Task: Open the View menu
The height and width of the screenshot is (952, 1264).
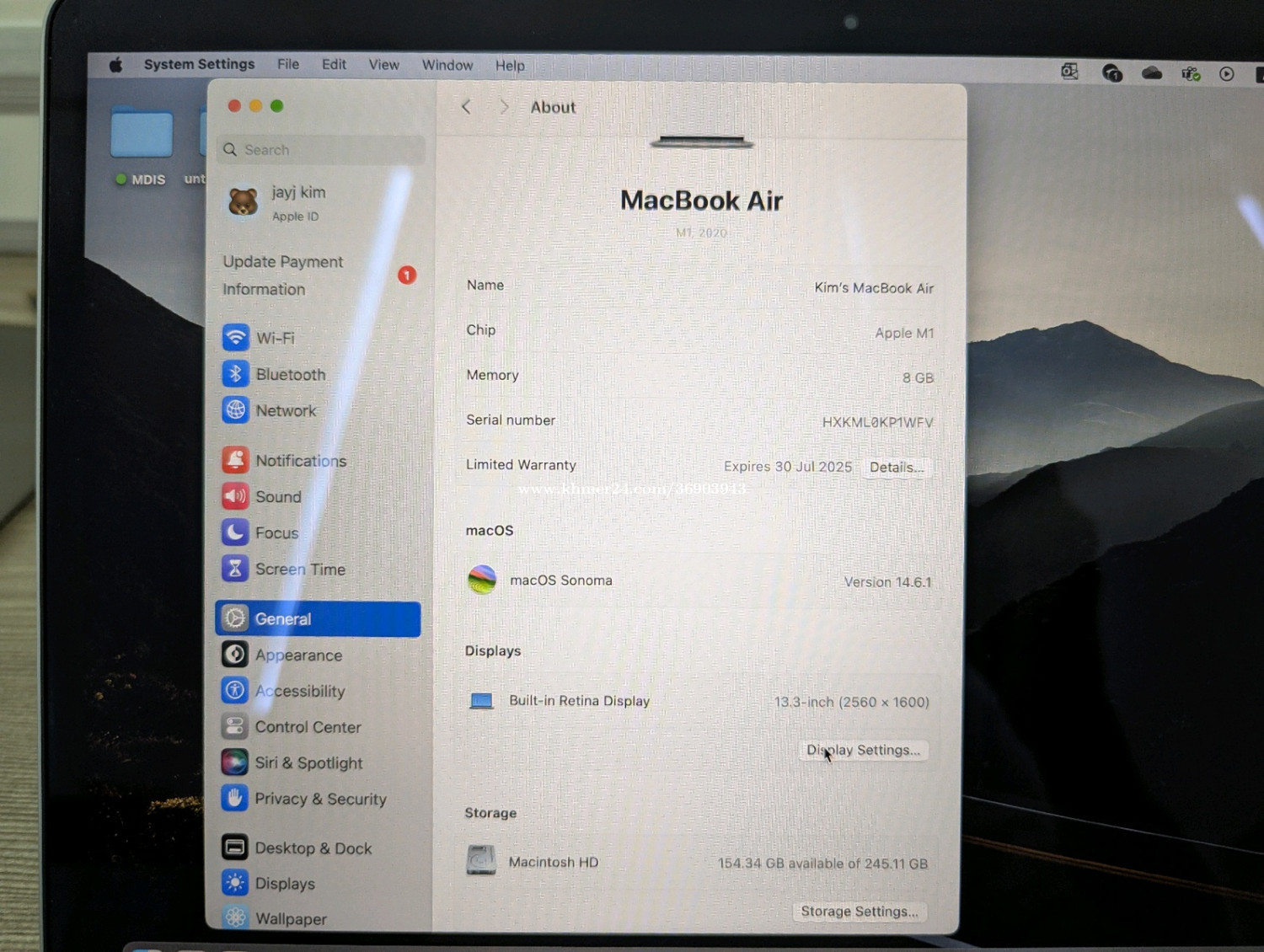Action: point(383,65)
